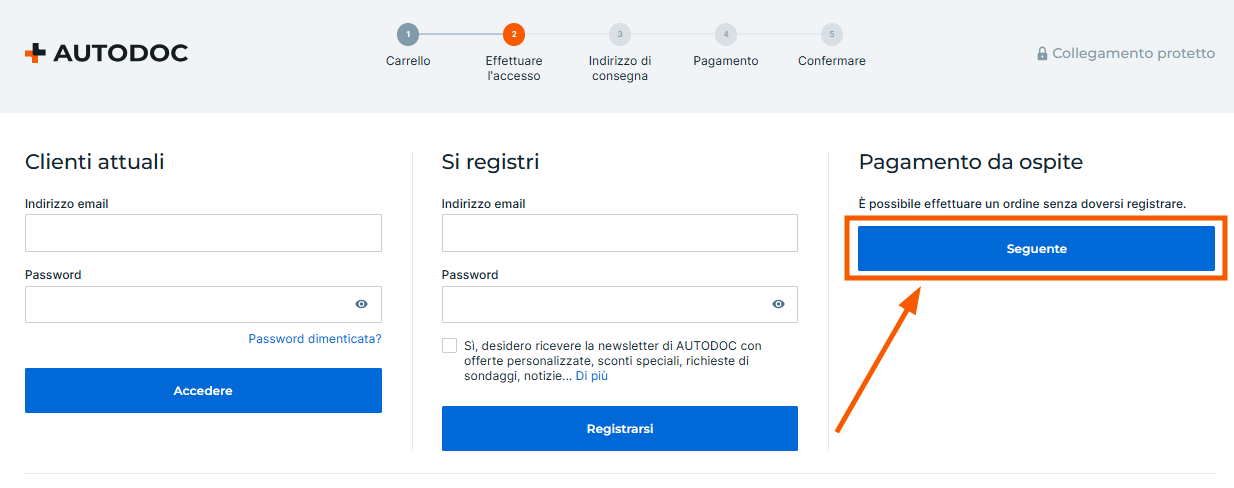Click password field under Clienti attuali
This screenshot has width=1234, height=488.
[185, 305]
